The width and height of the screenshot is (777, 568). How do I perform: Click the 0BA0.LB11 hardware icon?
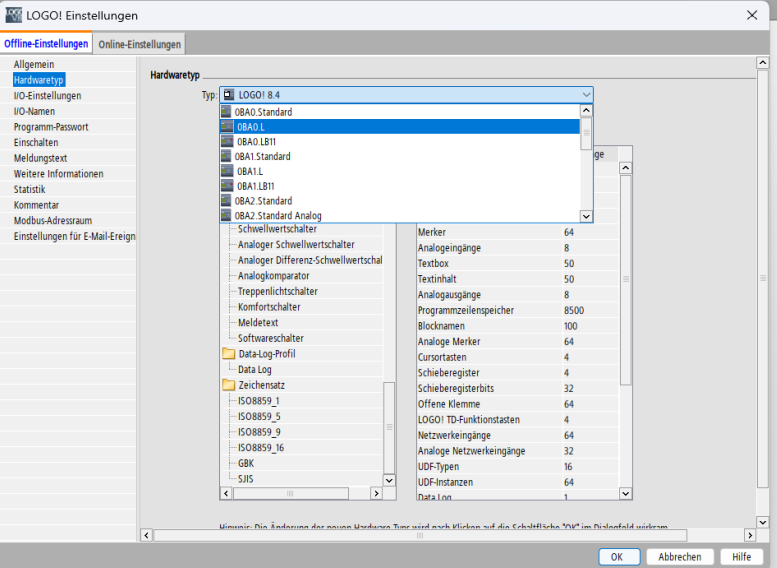point(226,142)
